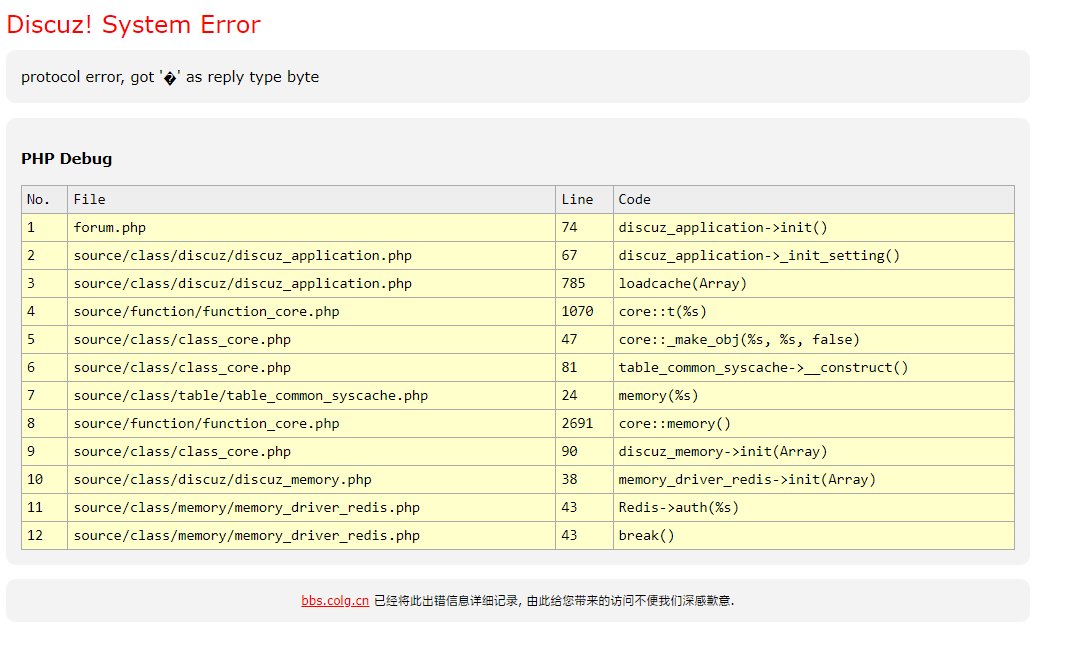Screen dimensions: 1072x657
Task: Click the 'Line' column header
Action: click(584, 200)
